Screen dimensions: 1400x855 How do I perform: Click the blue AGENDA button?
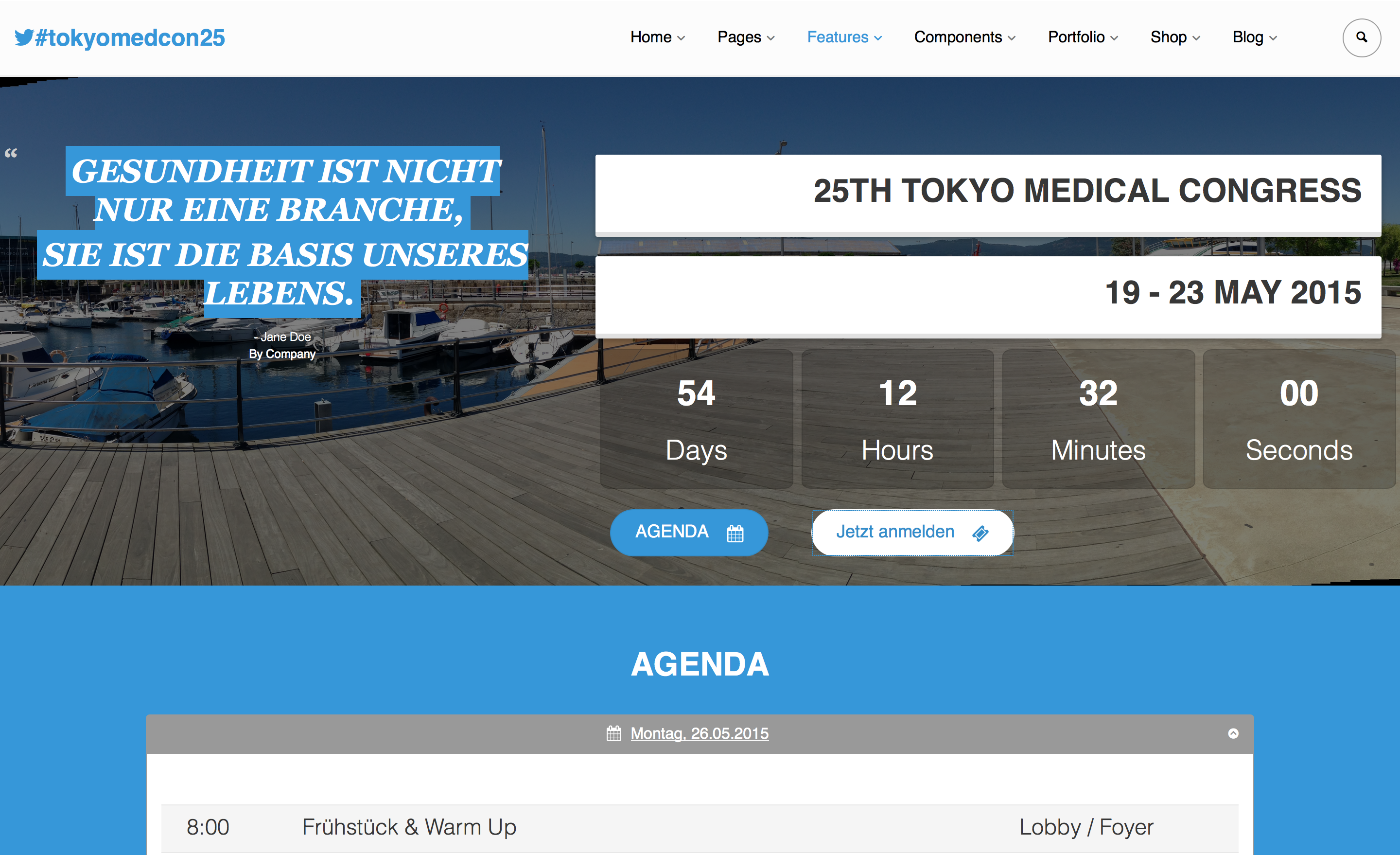689,532
